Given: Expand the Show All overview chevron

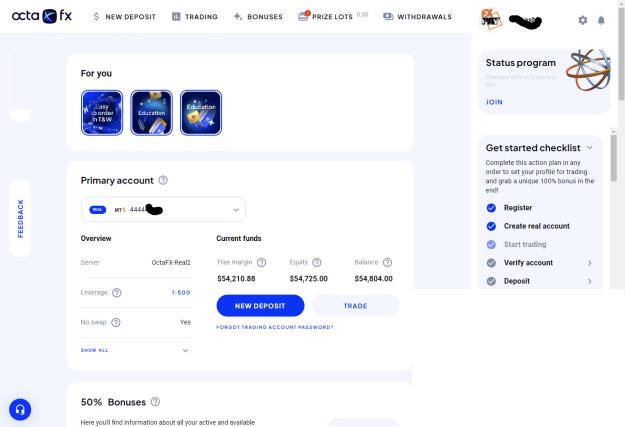Looking at the screenshot, I should pyautogui.click(x=185, y=350).
